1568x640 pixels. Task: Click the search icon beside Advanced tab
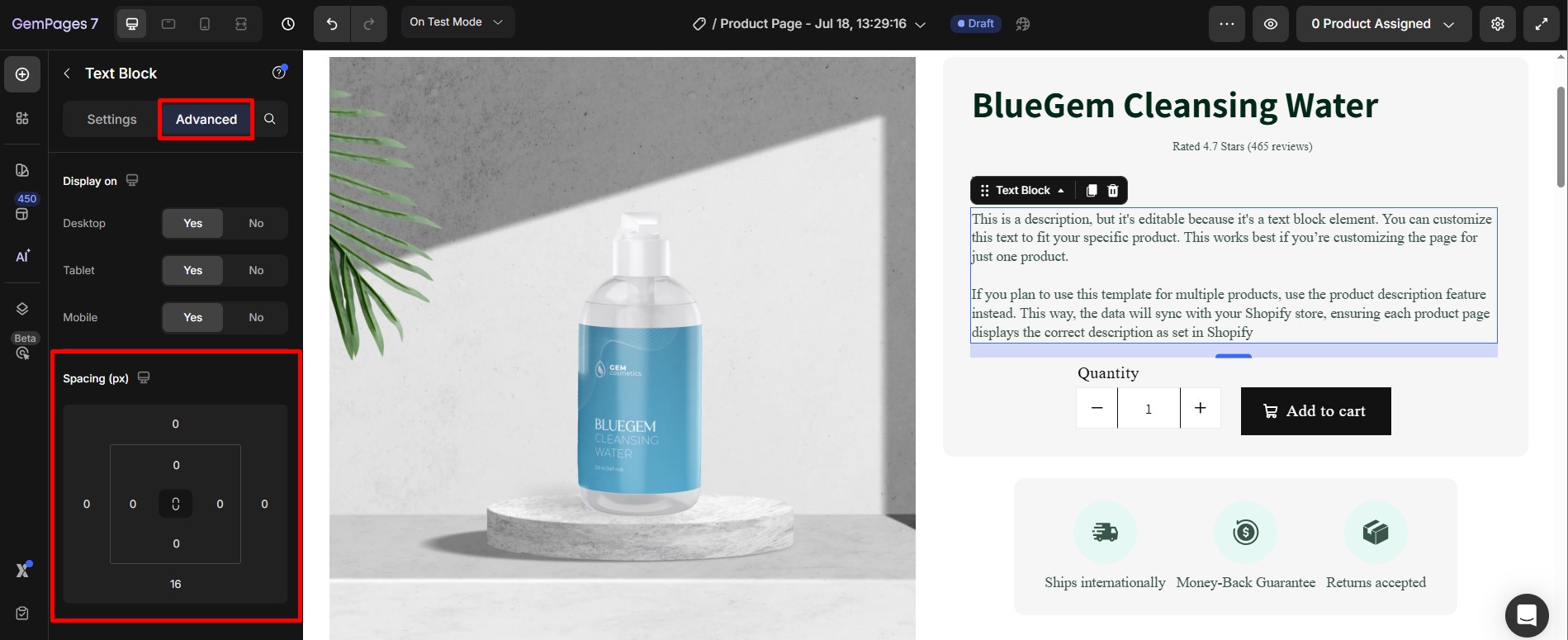tap(270, 119)
